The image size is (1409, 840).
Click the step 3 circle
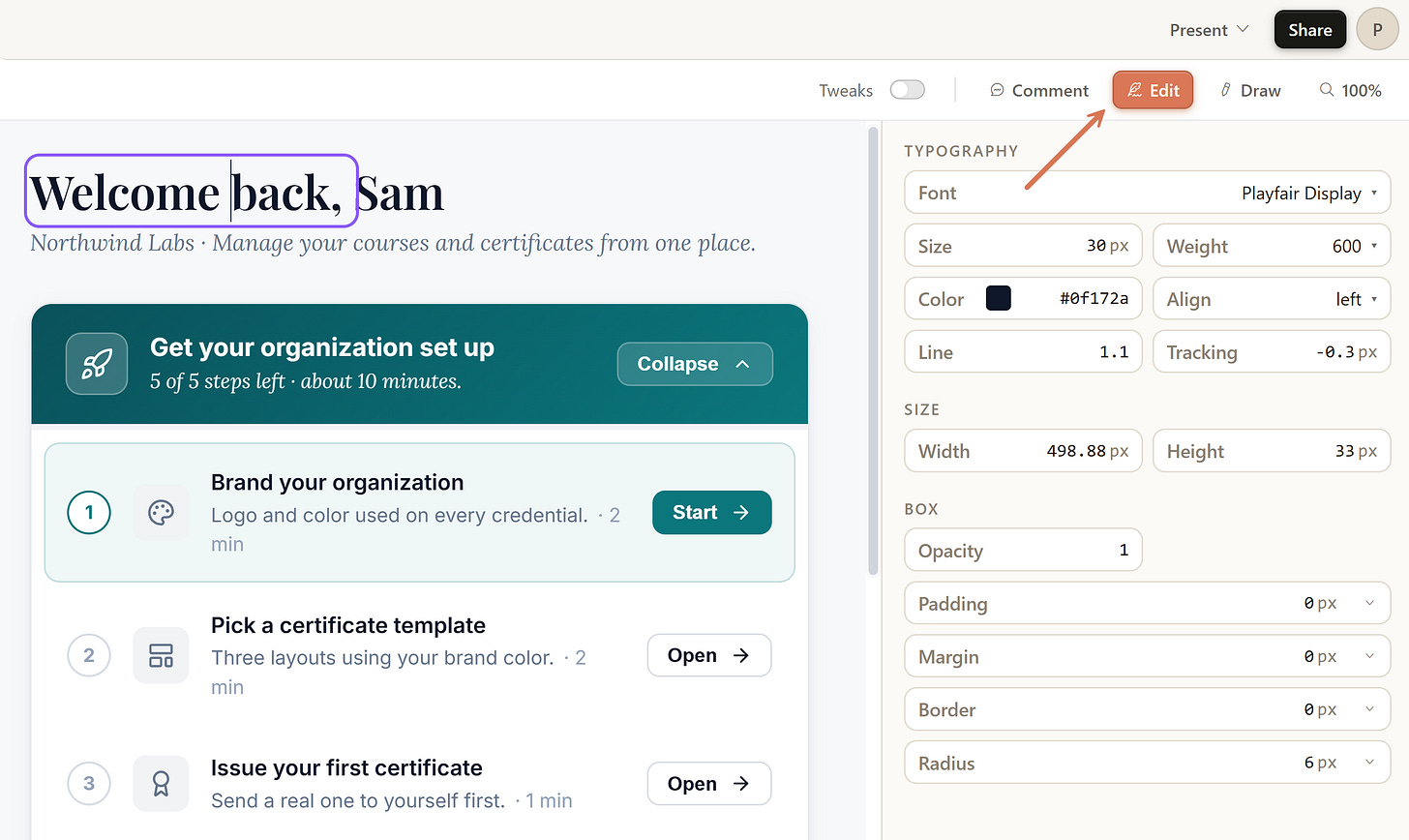click(89, 784)
